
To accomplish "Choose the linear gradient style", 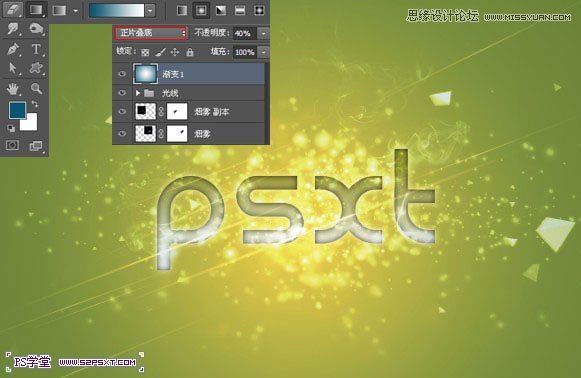I will click(x=182, y=10).
